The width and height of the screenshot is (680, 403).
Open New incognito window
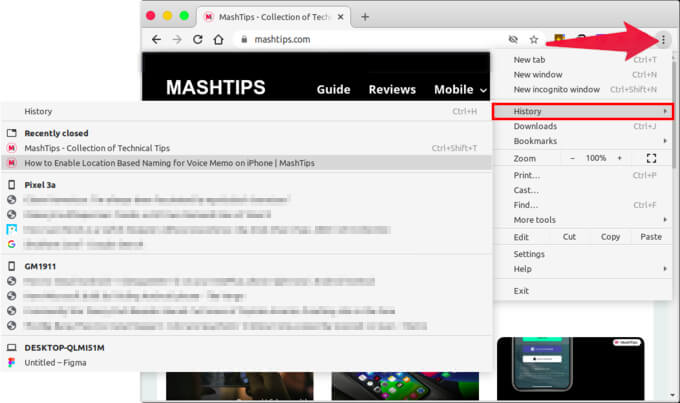tap(583, 89)
